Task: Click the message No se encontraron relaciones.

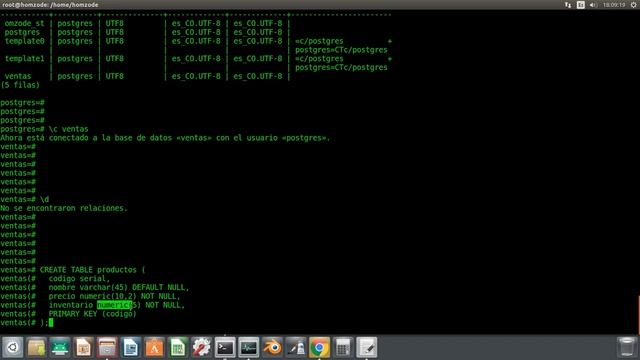Action: [x=64, y=208]
